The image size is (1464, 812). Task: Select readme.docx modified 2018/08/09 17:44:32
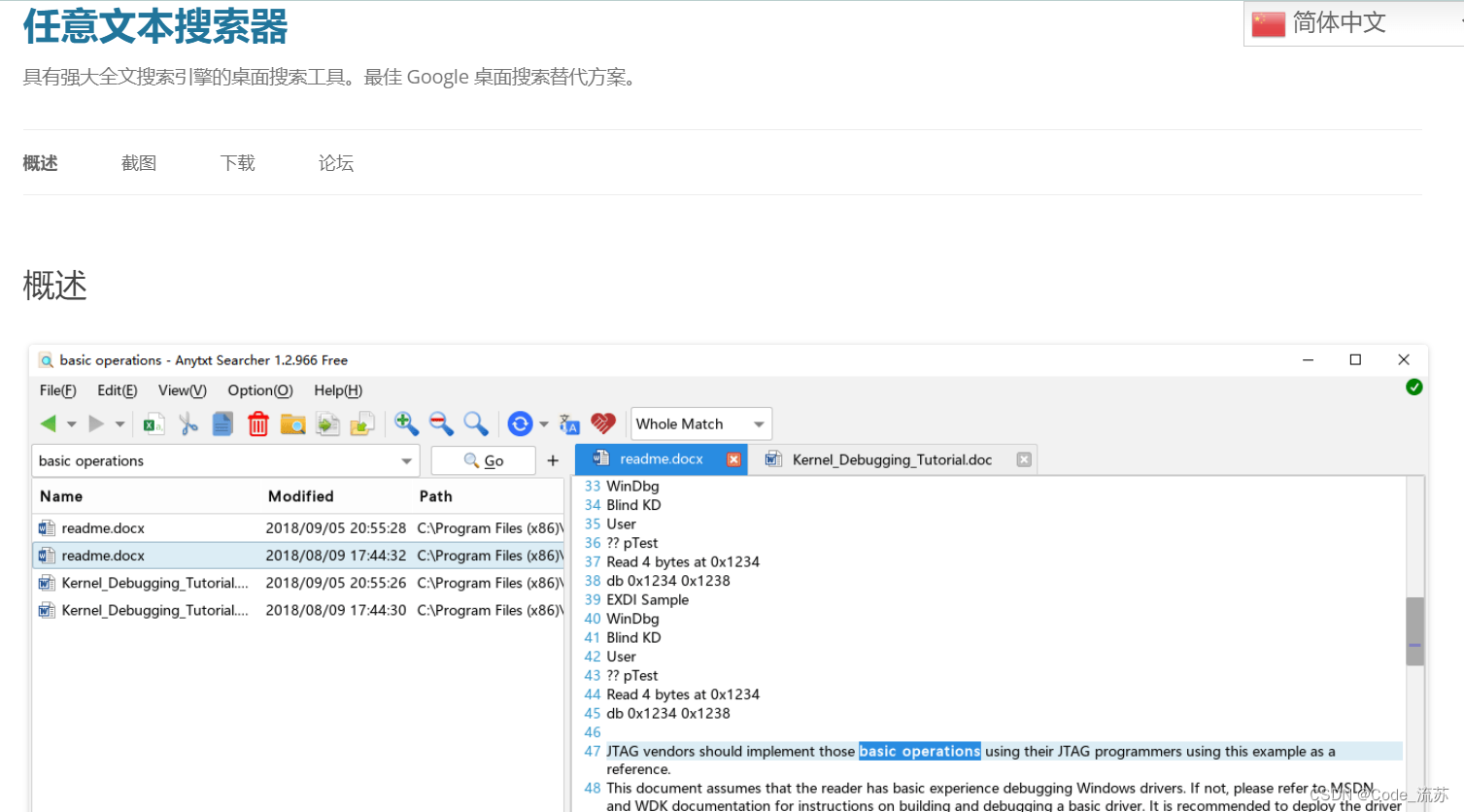click(298, 556)
